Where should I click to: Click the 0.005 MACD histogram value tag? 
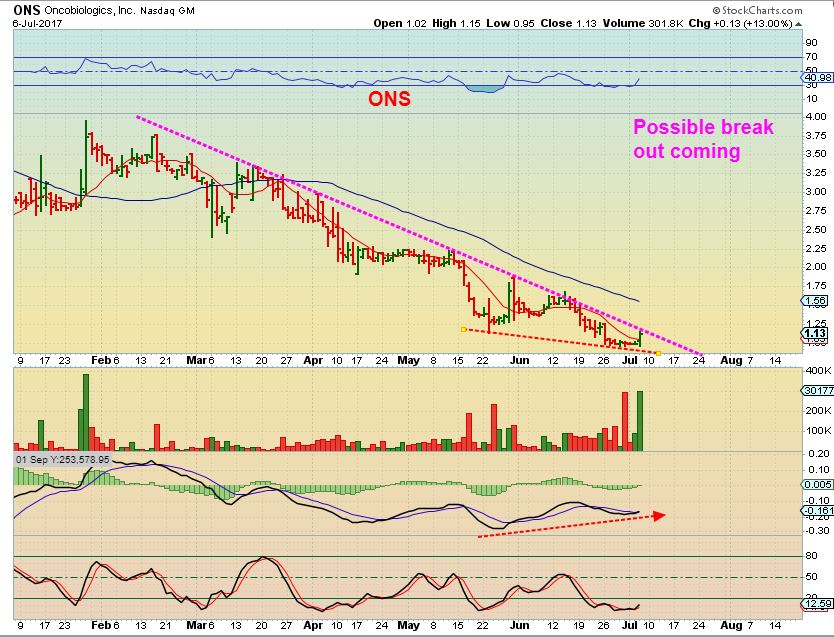818,484
